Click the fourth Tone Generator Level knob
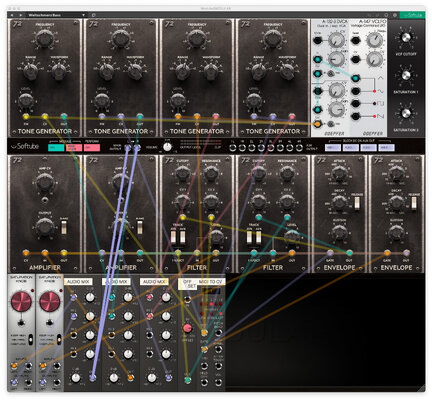Image resolution: width=432 pixels, height=400 pixels. click(x=254, y=100)
